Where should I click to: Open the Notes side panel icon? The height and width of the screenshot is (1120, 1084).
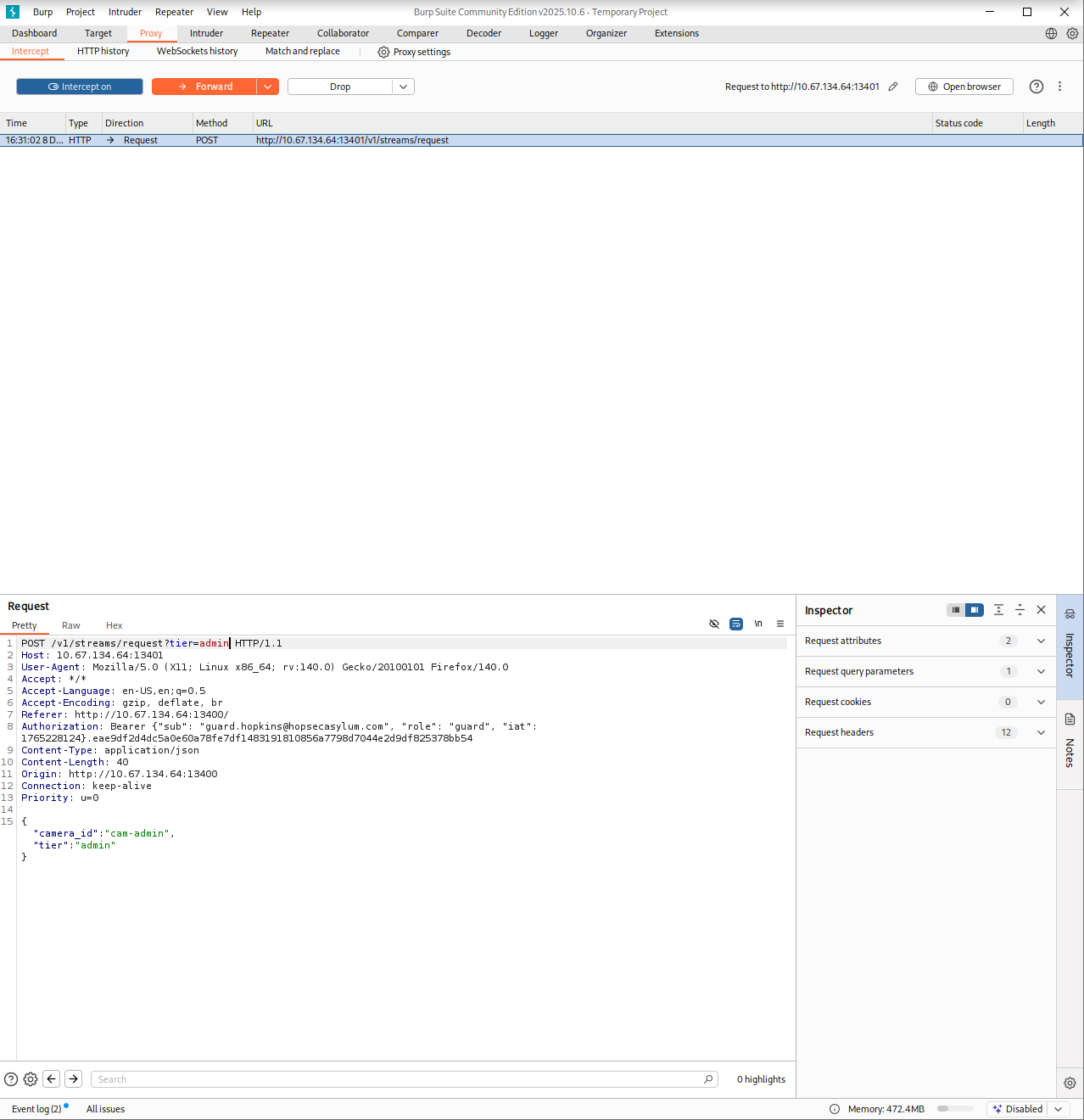point(1070,720)
